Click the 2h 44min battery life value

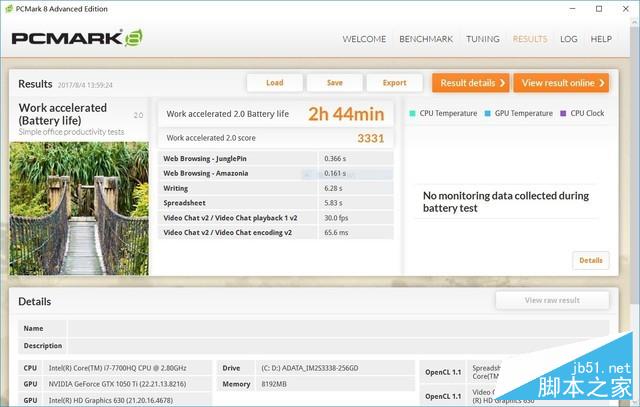[346, 114]
